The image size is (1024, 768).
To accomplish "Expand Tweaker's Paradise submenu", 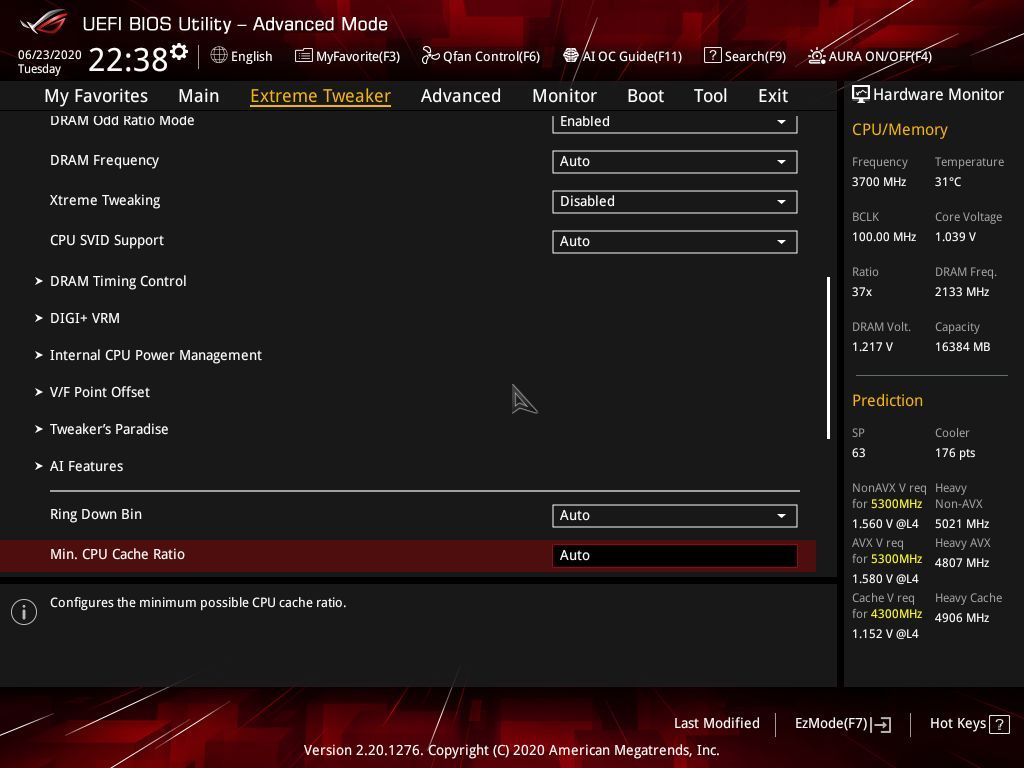I will 109,429.
